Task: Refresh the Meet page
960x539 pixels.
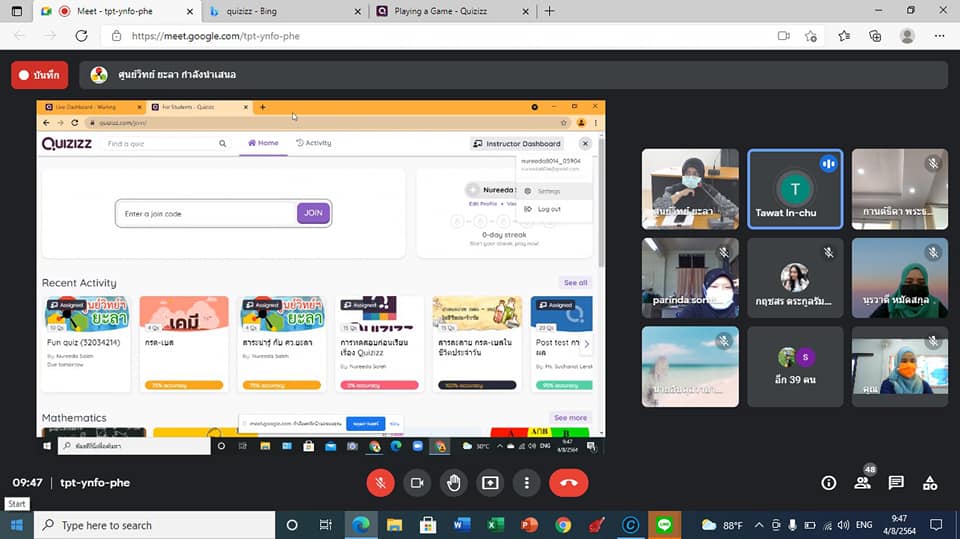Action: [81, 36]
